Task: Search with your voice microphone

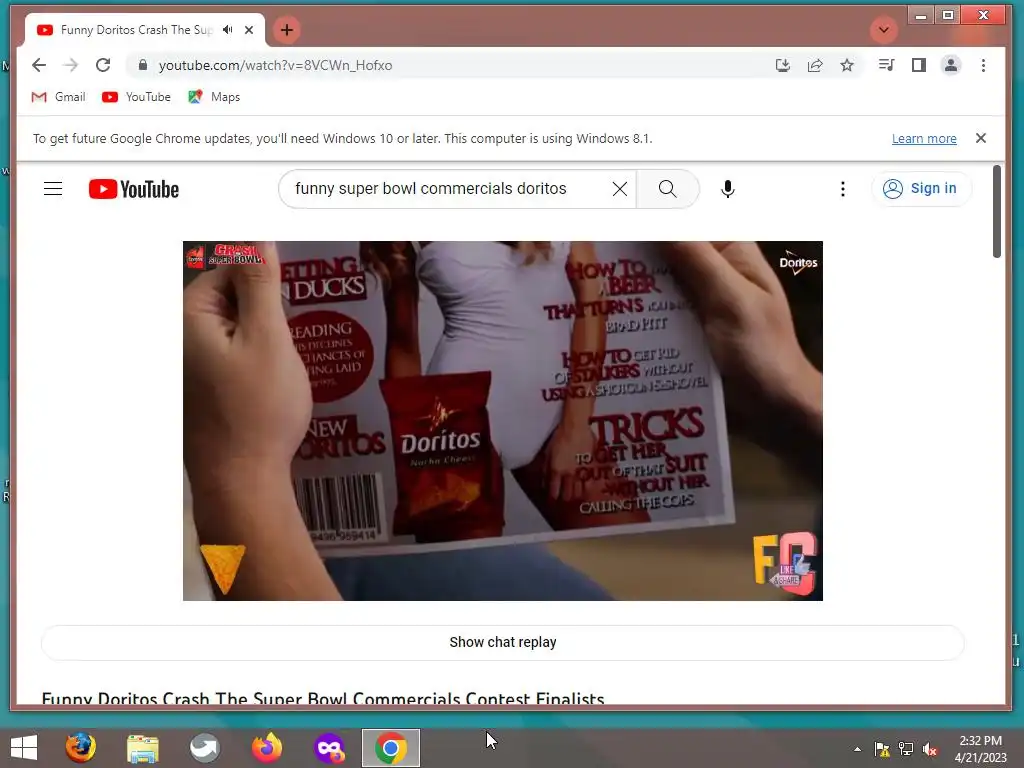Action: point(728,189)
